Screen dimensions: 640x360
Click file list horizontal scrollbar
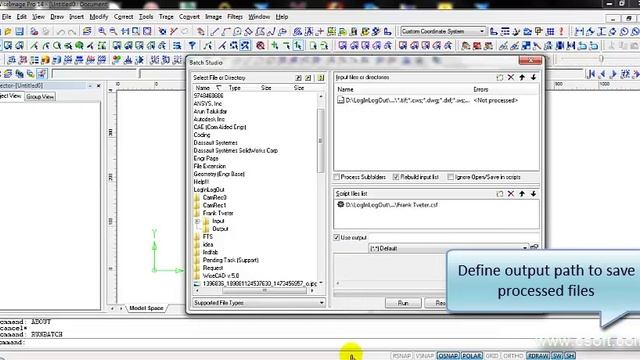(264, 291)
